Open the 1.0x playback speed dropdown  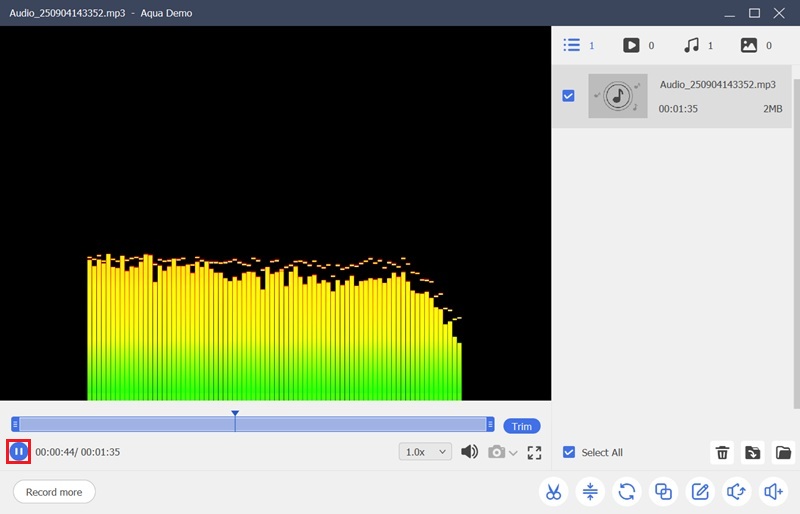425,452
